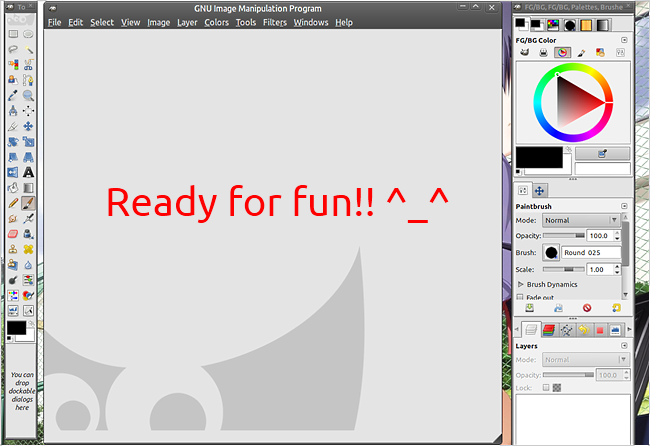Adjust the Paintbrush Opacity slider
Screen dimensions: 650x446
(565, 236)
